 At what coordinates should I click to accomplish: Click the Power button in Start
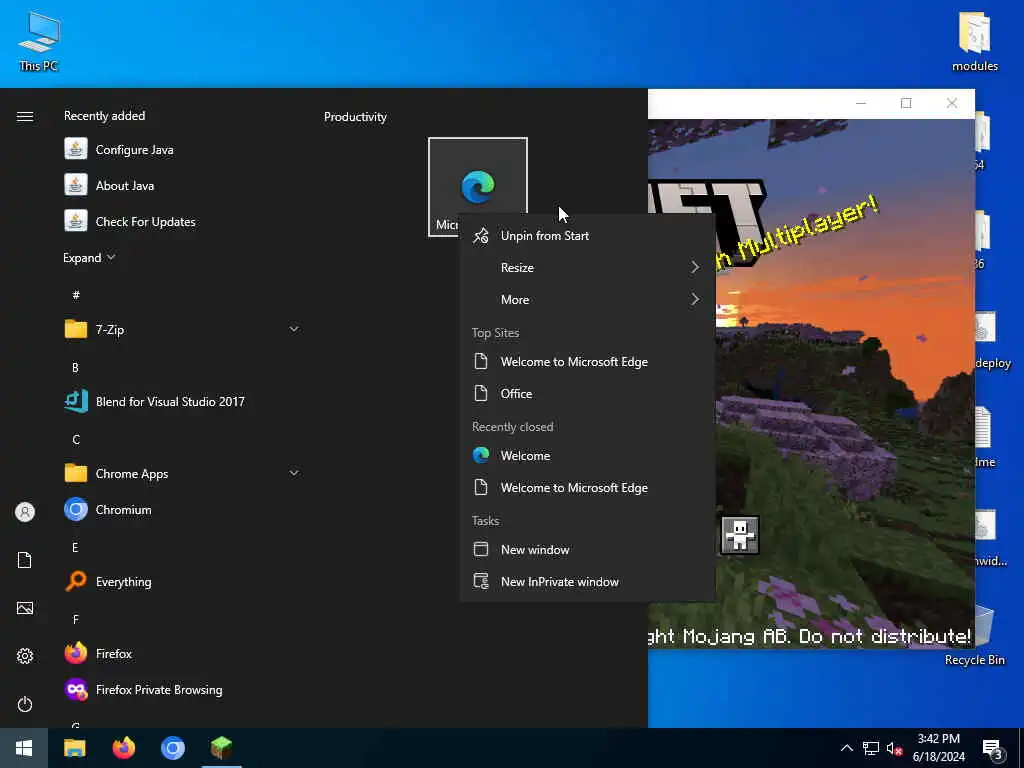25,704
